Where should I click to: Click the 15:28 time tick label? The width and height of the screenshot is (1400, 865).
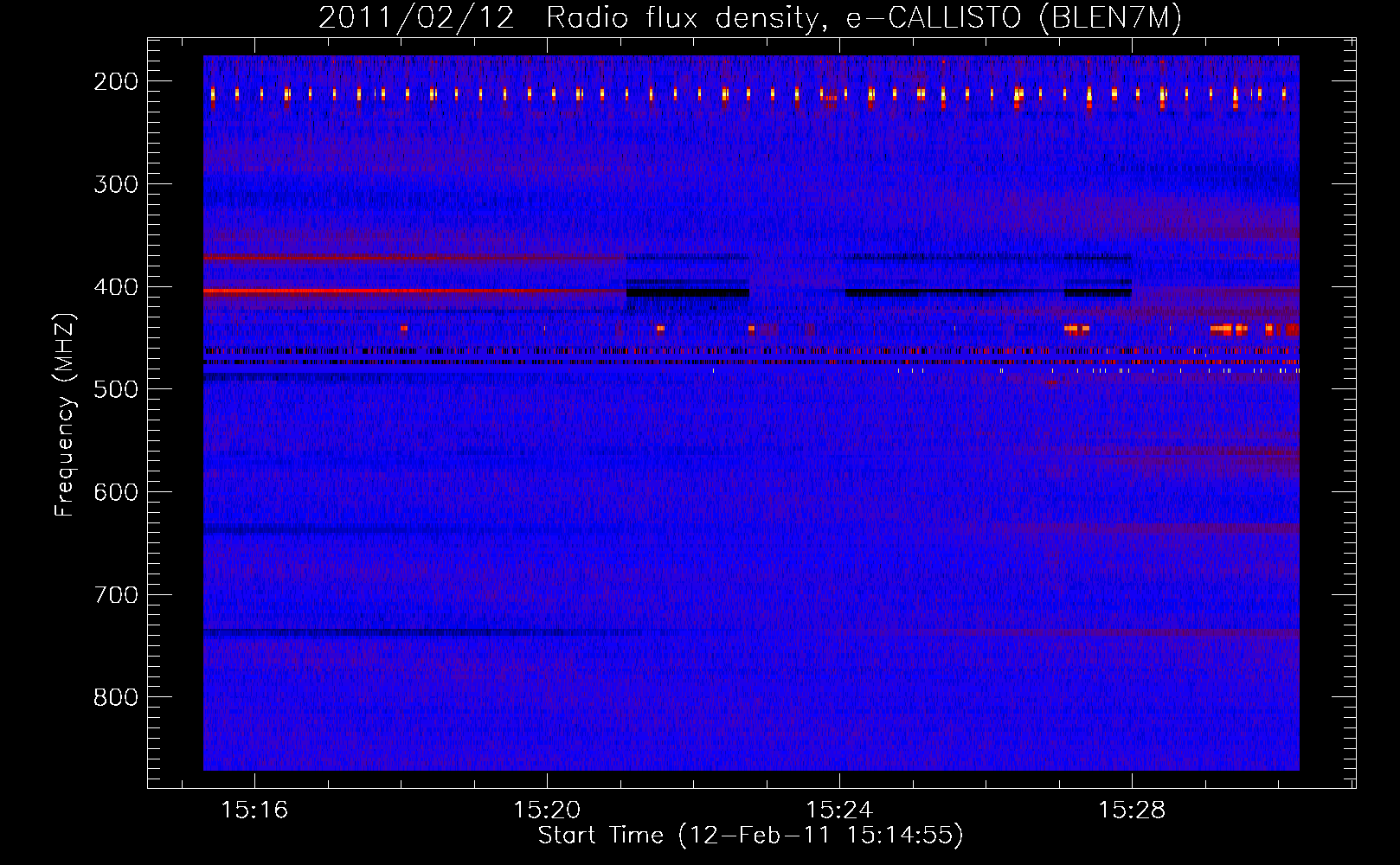(1132, 810)
